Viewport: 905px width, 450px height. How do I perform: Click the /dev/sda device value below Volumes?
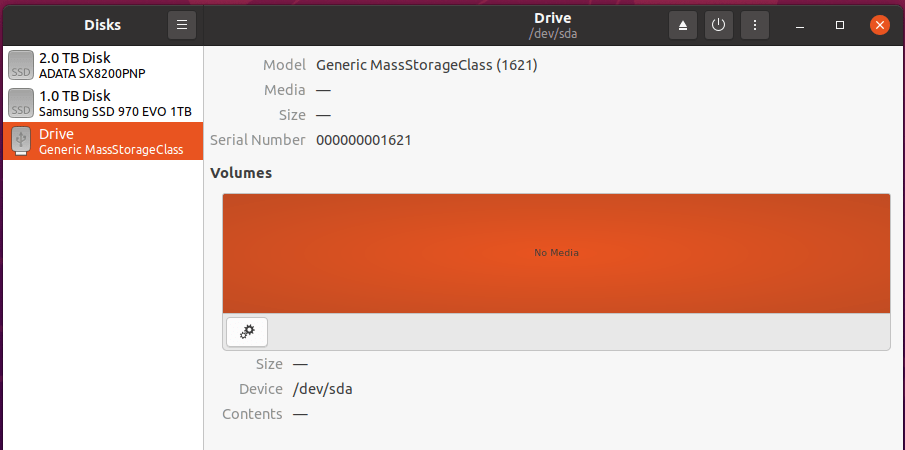[x=323, y=389]
